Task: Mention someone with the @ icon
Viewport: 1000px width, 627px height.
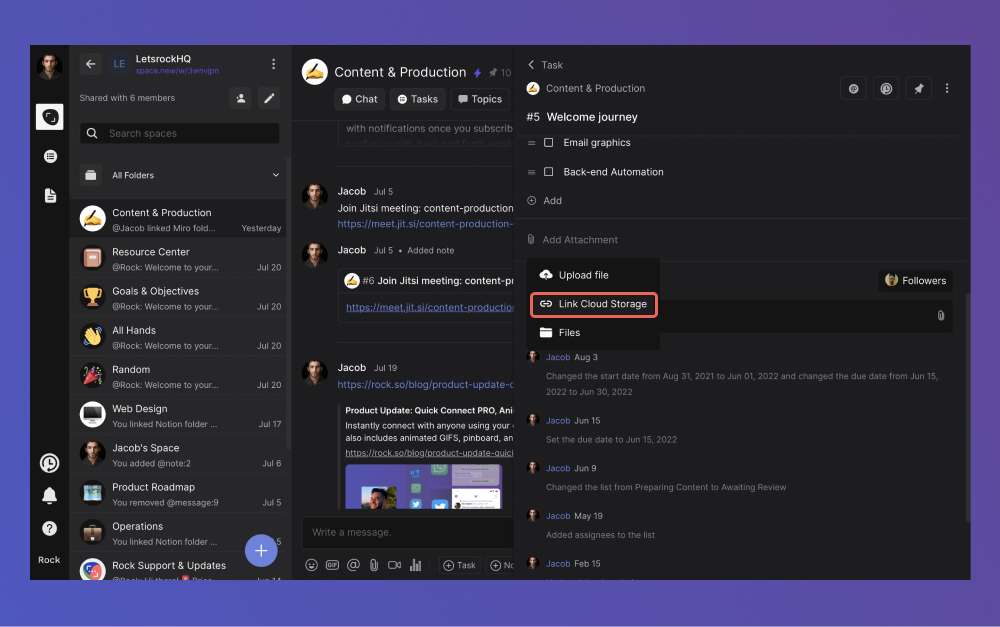Action: [353, 565]
